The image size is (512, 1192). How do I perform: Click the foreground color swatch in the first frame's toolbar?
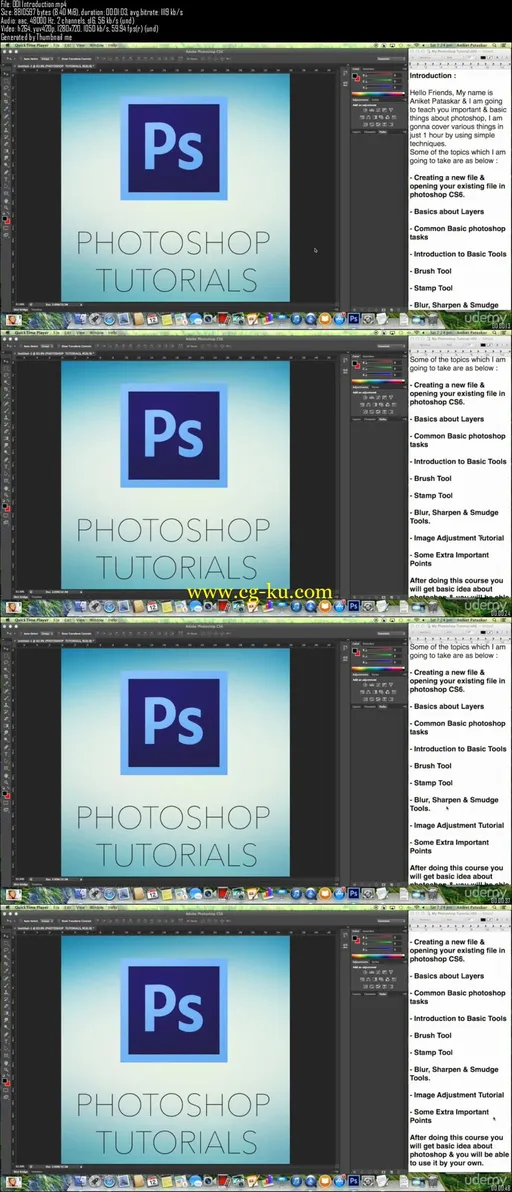pyautogui.click(x=5, y=218)
